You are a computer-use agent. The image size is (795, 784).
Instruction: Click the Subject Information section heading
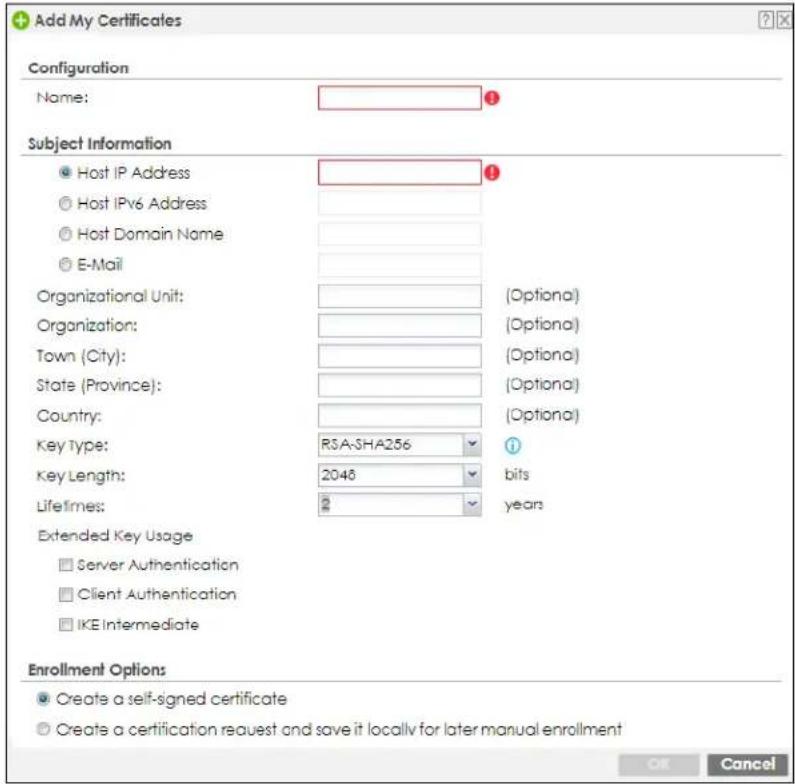(100, 144)
